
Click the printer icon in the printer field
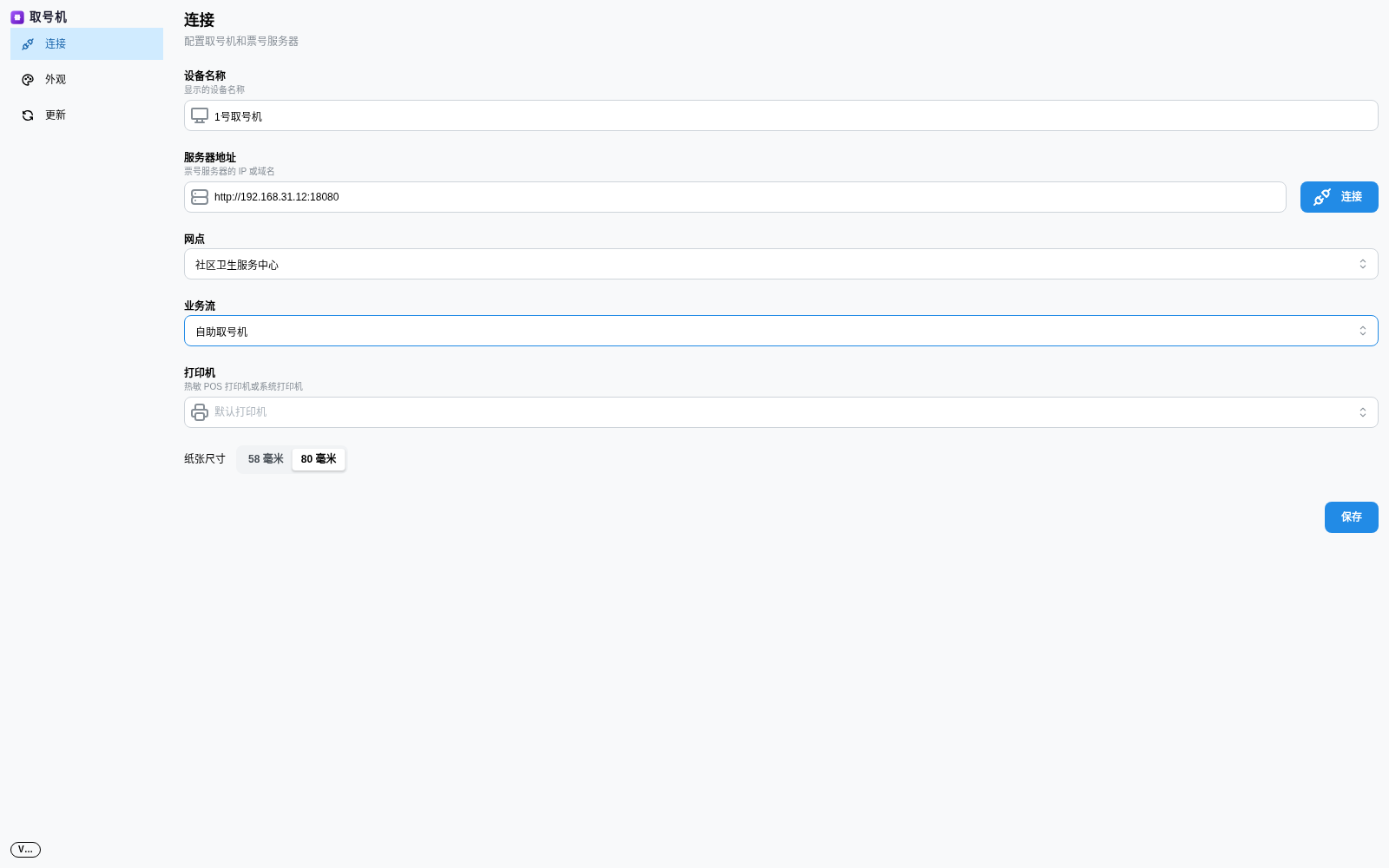[200, 412]
